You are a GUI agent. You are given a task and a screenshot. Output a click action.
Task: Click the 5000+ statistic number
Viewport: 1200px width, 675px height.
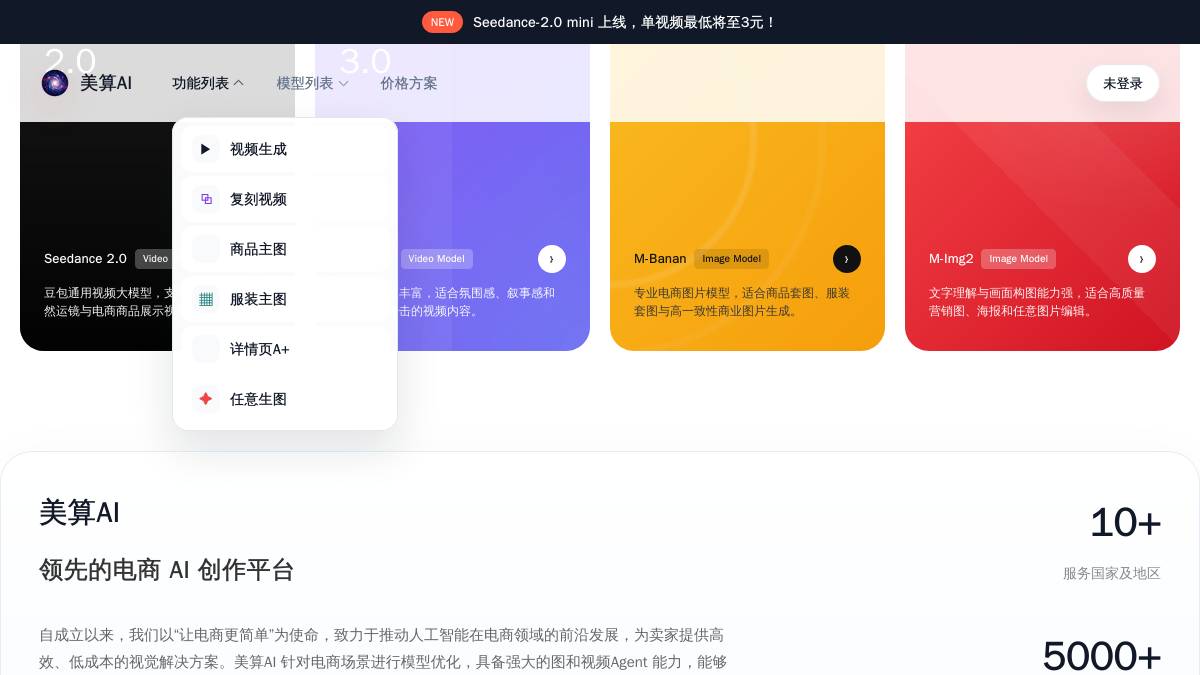pyautogui.click(x=1102, y=656)
